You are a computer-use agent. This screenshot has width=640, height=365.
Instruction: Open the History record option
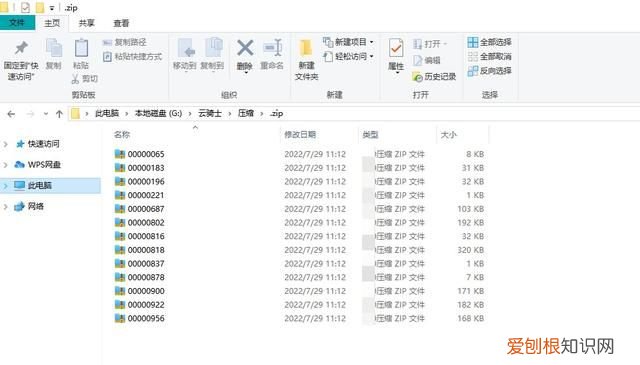click(434, 76)
